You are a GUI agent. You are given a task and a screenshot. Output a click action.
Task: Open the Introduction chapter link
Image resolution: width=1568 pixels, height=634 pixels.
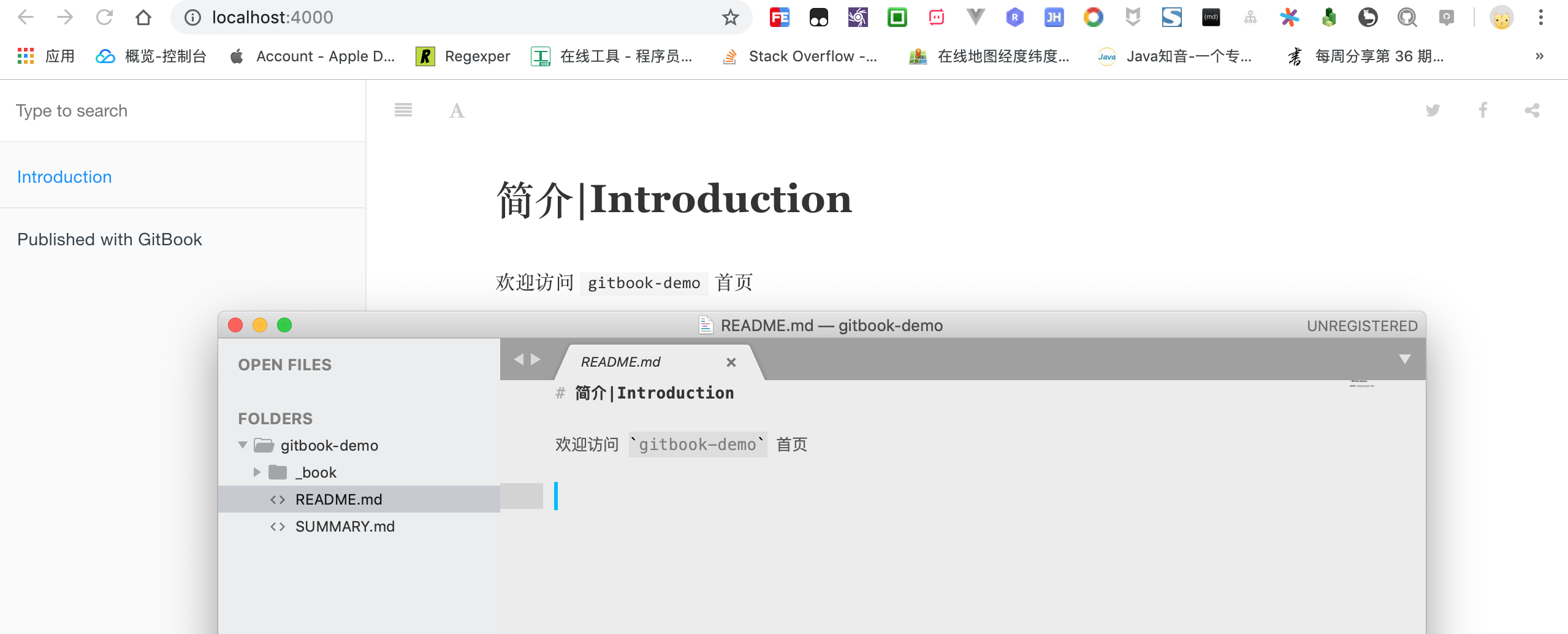click(64, 177)
